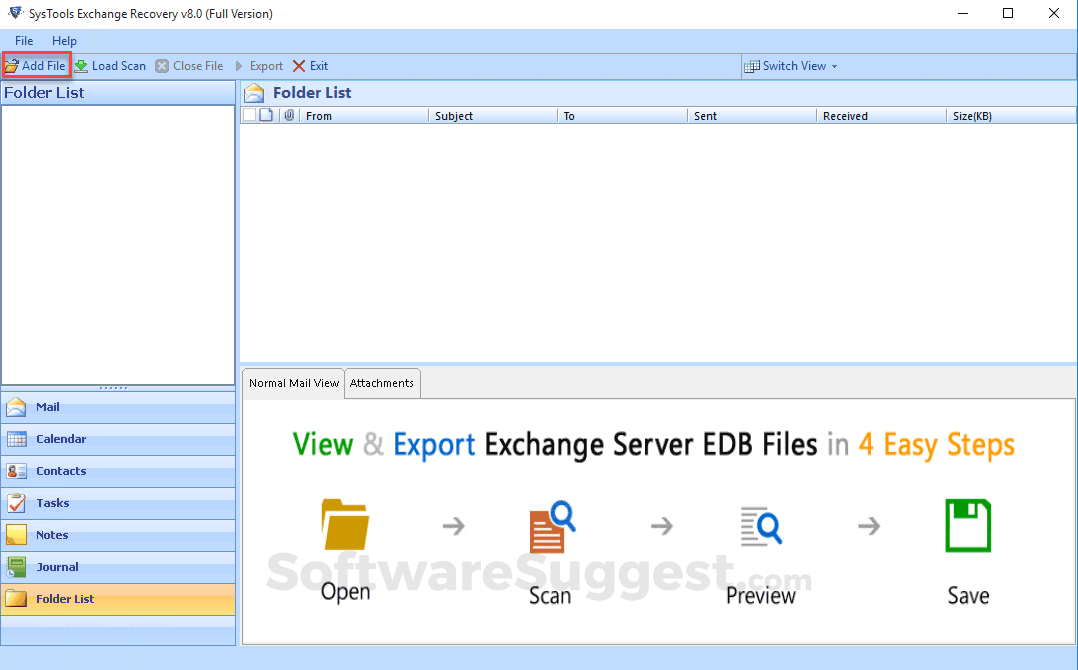Screen dimensions: 1078x670
Task: Click Load Scan in the toolbar
Action: point(110,66)
